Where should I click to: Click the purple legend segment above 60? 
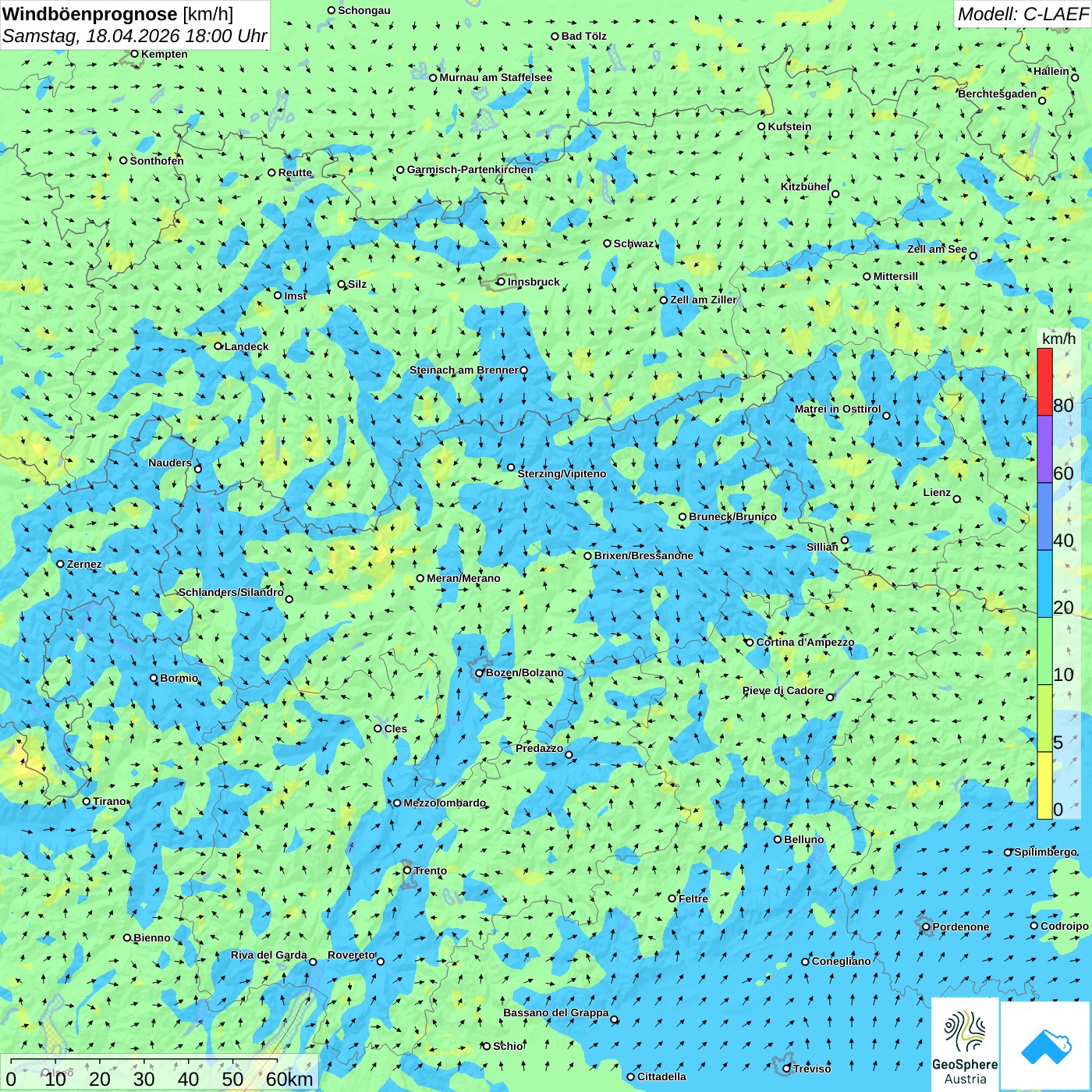tap(1044, 449)
